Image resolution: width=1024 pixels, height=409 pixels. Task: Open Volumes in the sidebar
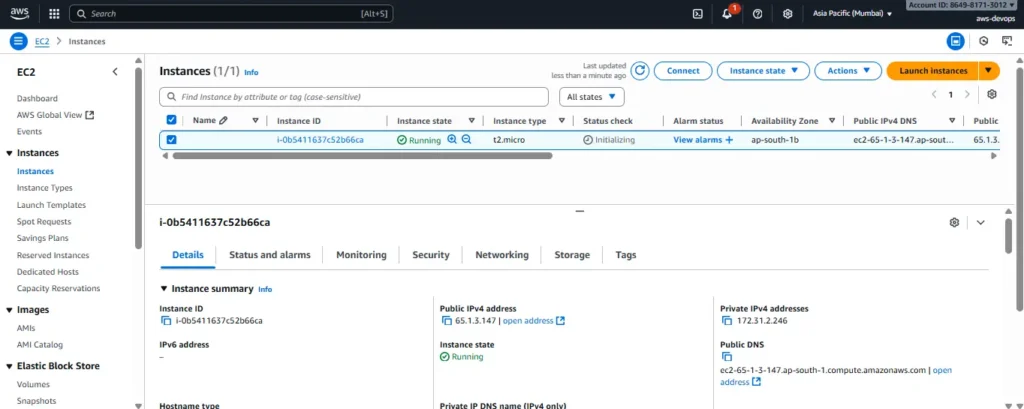[x=33, y=385]
